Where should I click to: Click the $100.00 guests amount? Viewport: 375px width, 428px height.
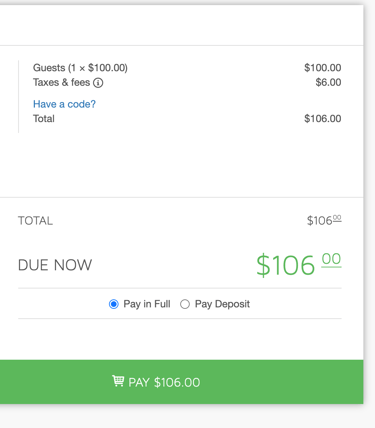[323, 68]
